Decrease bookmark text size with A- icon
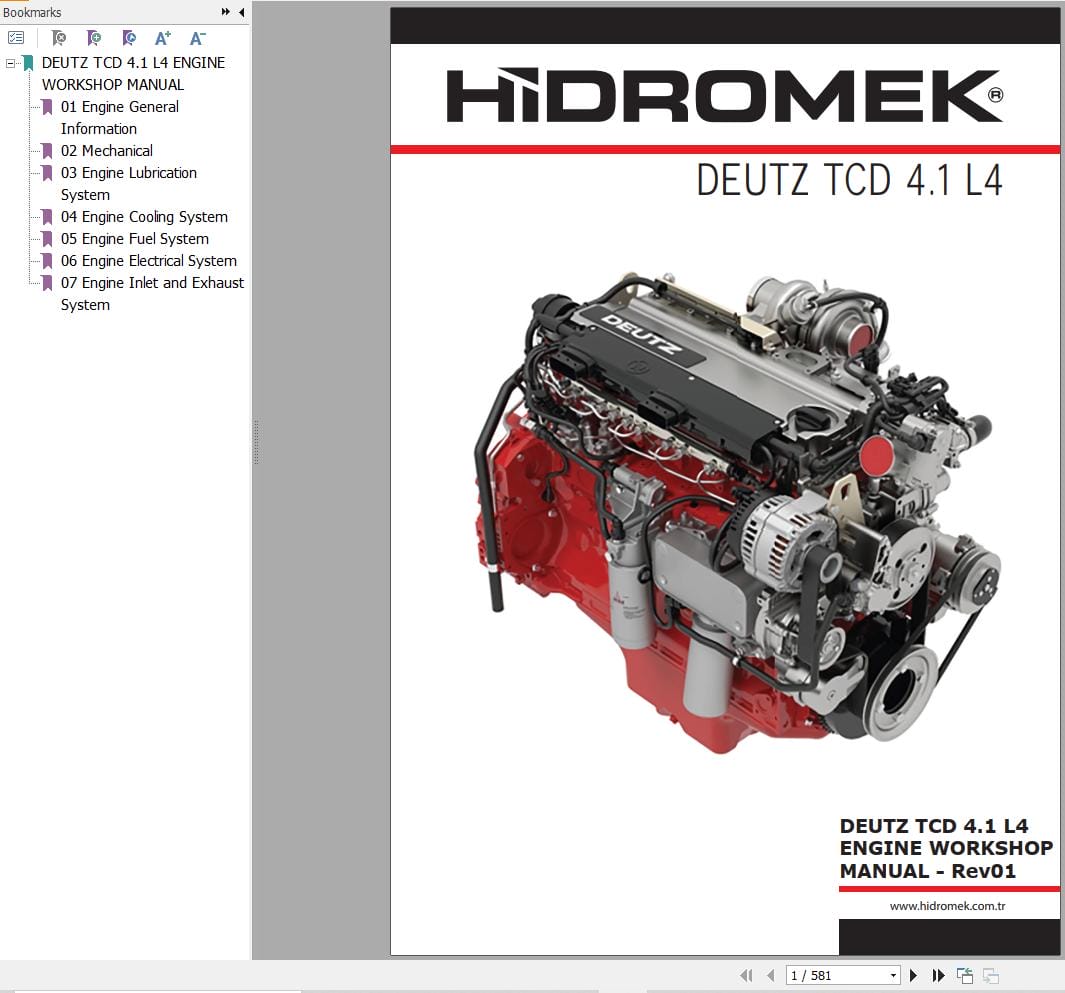This screenshot has height=993, width=1065. (x=196, y=37)
